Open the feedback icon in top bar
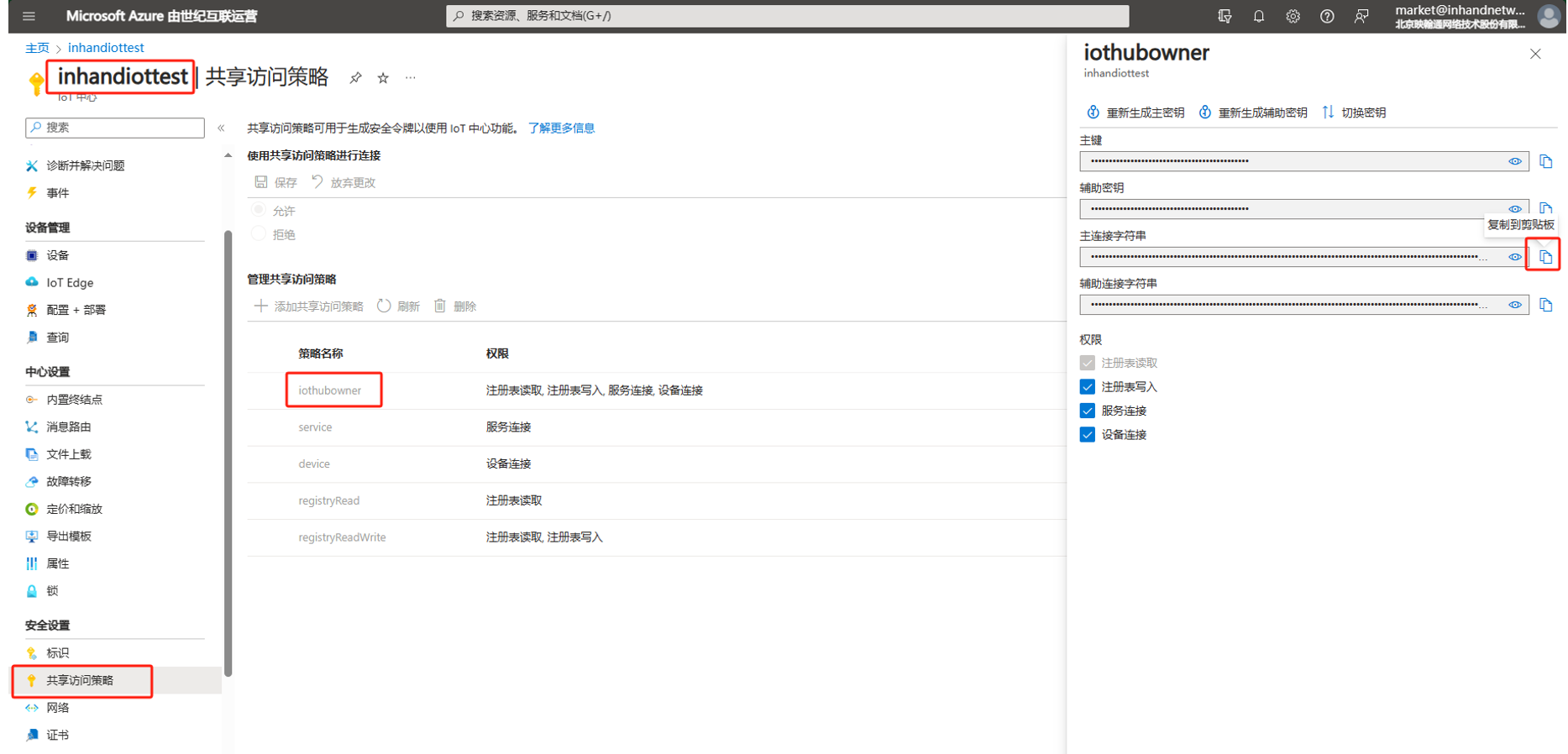The width and height of the screenshot is (1568, 754). 1361,16
